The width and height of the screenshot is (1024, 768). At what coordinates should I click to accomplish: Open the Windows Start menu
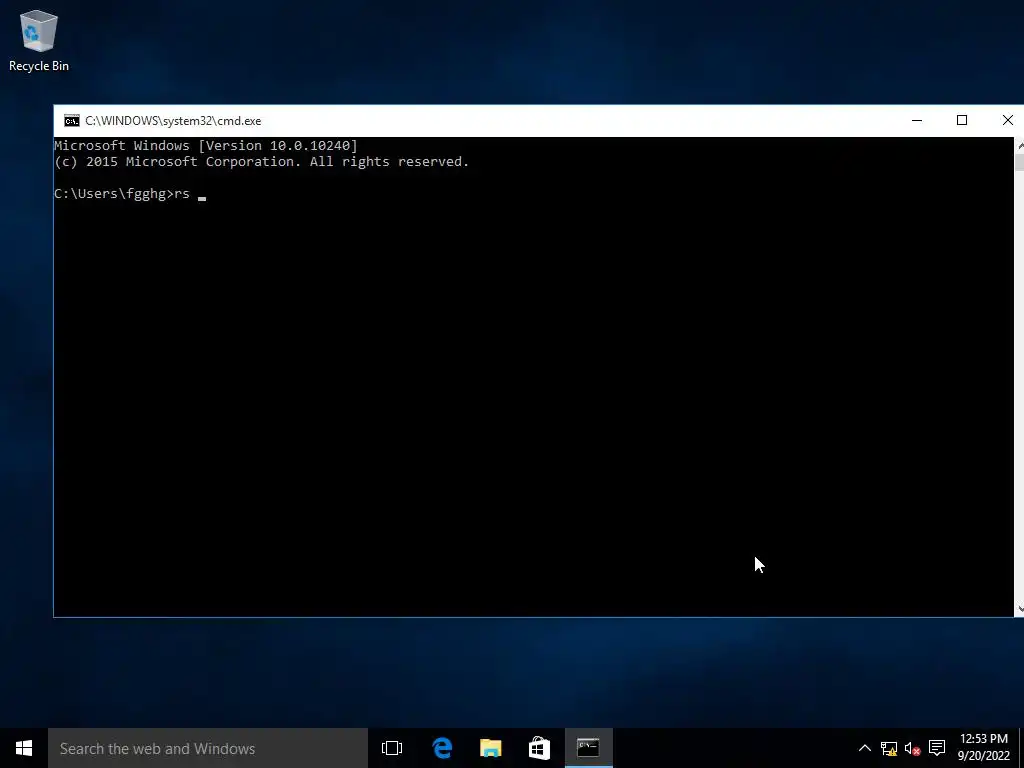24,748
